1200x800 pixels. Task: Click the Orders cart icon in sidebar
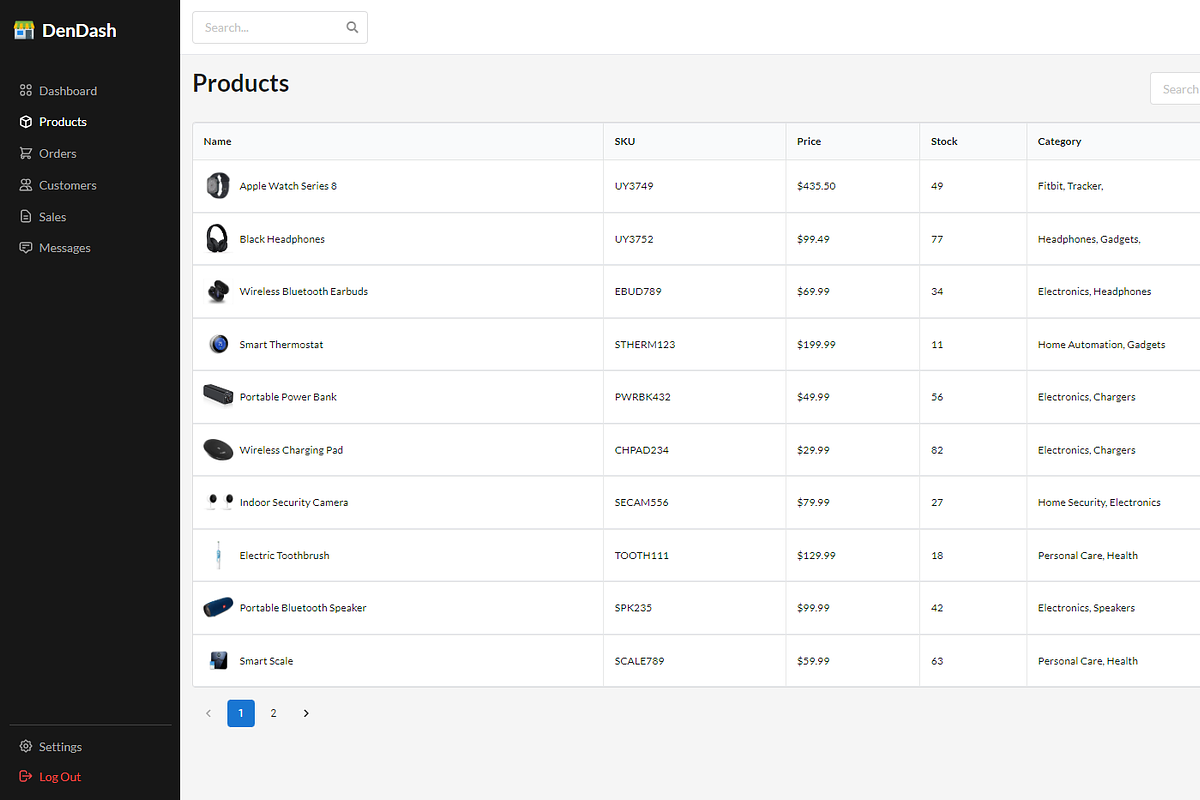[26, 154]
